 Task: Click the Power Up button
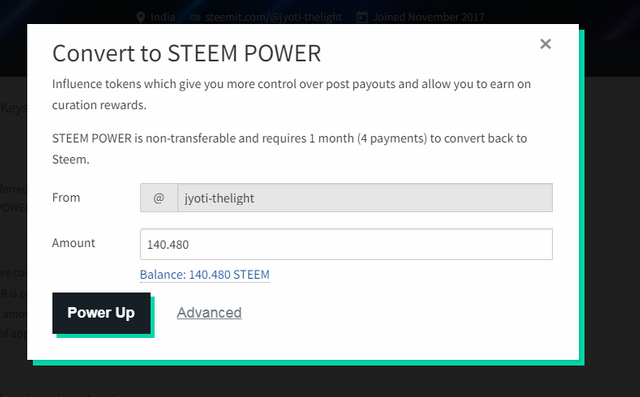tap(101, 313)
